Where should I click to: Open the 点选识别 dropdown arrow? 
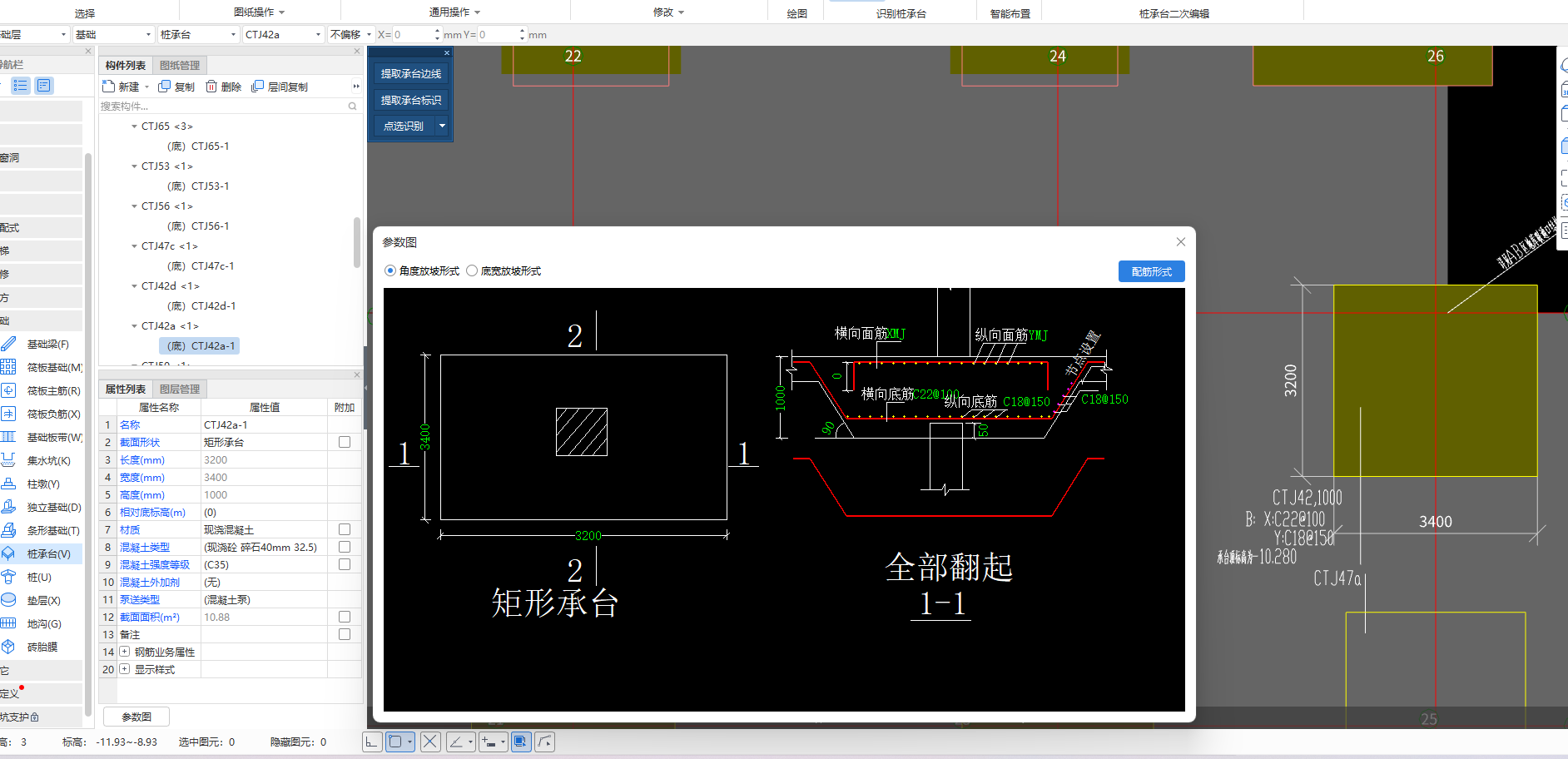click(442, 126)
